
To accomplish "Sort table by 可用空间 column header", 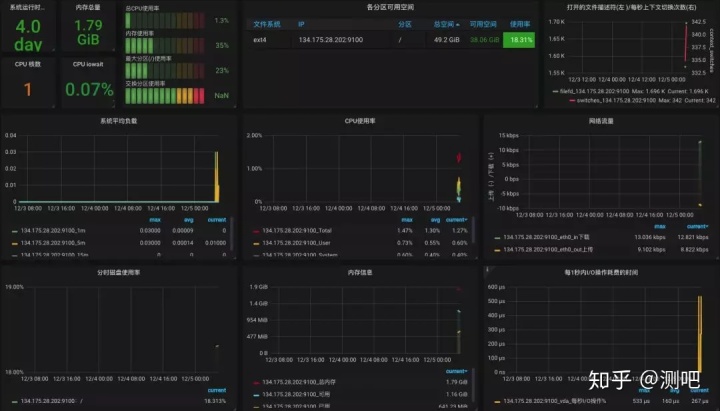I will [483, 24].
